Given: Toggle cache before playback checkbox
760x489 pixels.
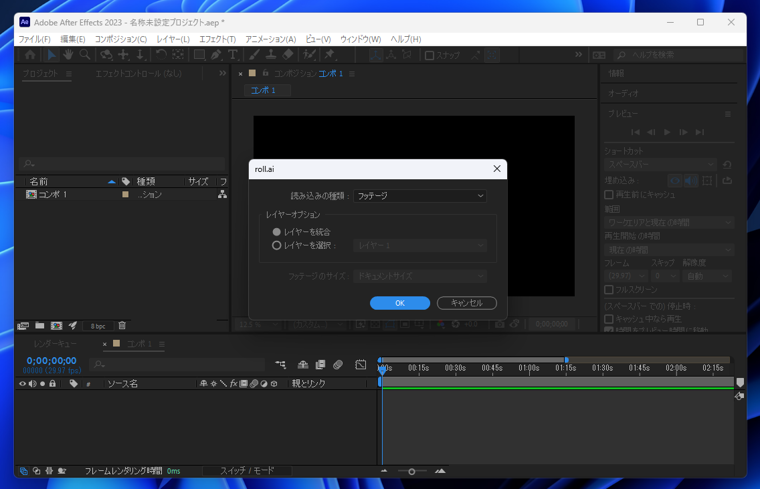Looking at the screenshot, I should (609, 194).
